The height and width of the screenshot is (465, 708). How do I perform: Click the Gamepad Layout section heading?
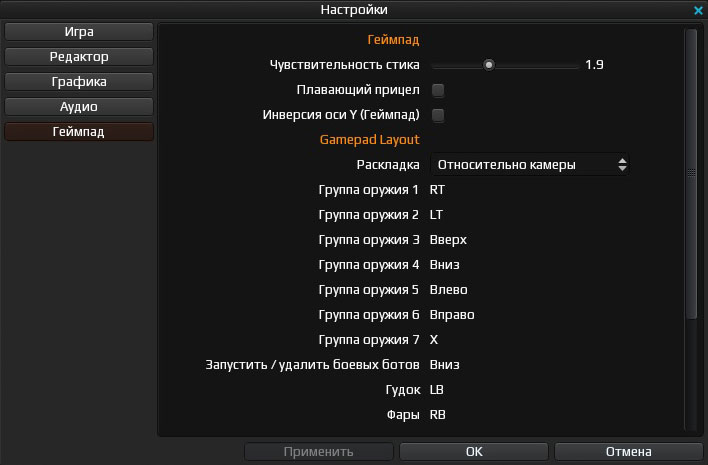[369, 140]
